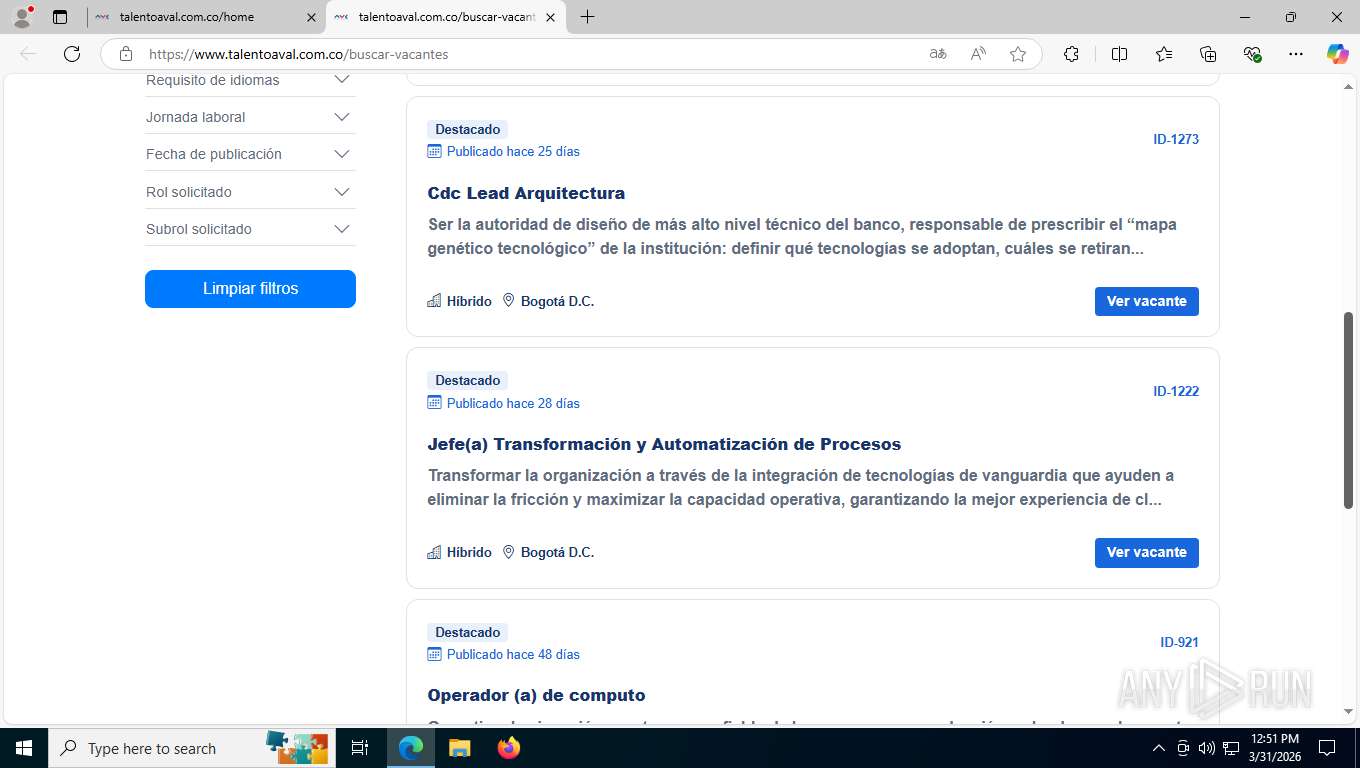Select the ID-921 vacancy identifier
Screen dimensions: 1360x768
[1179, 642]
